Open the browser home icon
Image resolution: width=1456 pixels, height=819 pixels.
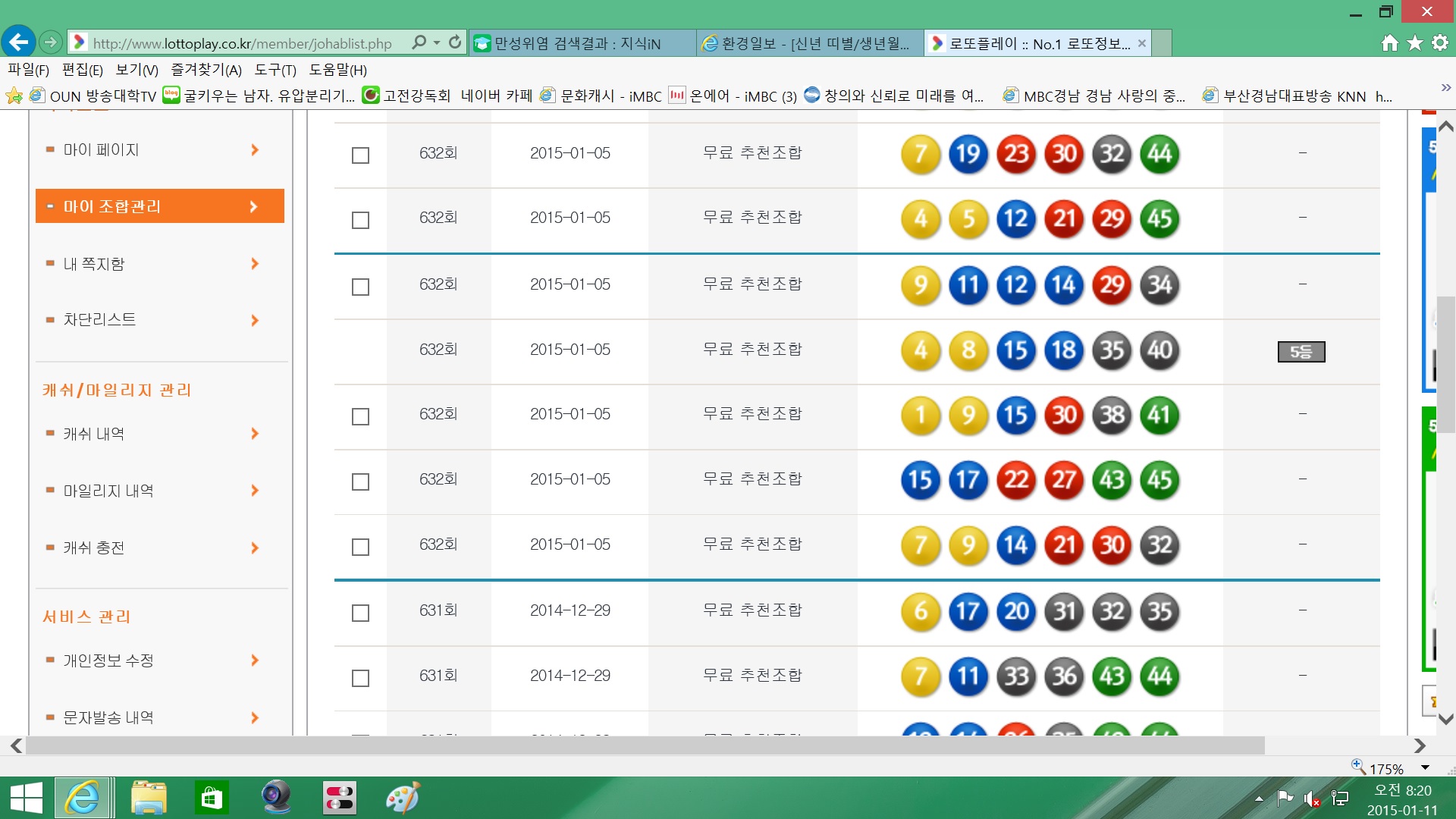[x=1389, y=43]
